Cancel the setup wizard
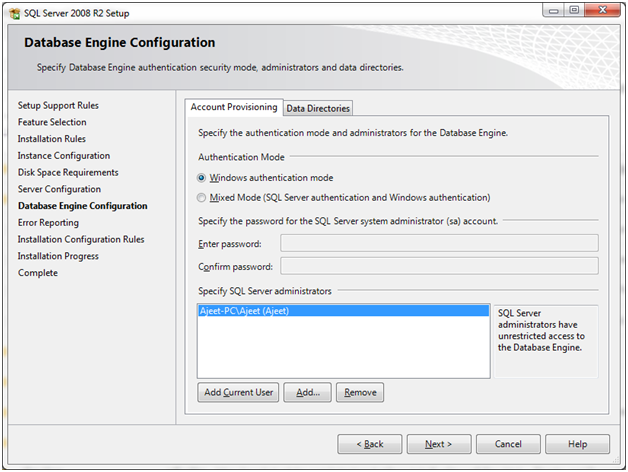Screen dimensions: 628x472 508,444
